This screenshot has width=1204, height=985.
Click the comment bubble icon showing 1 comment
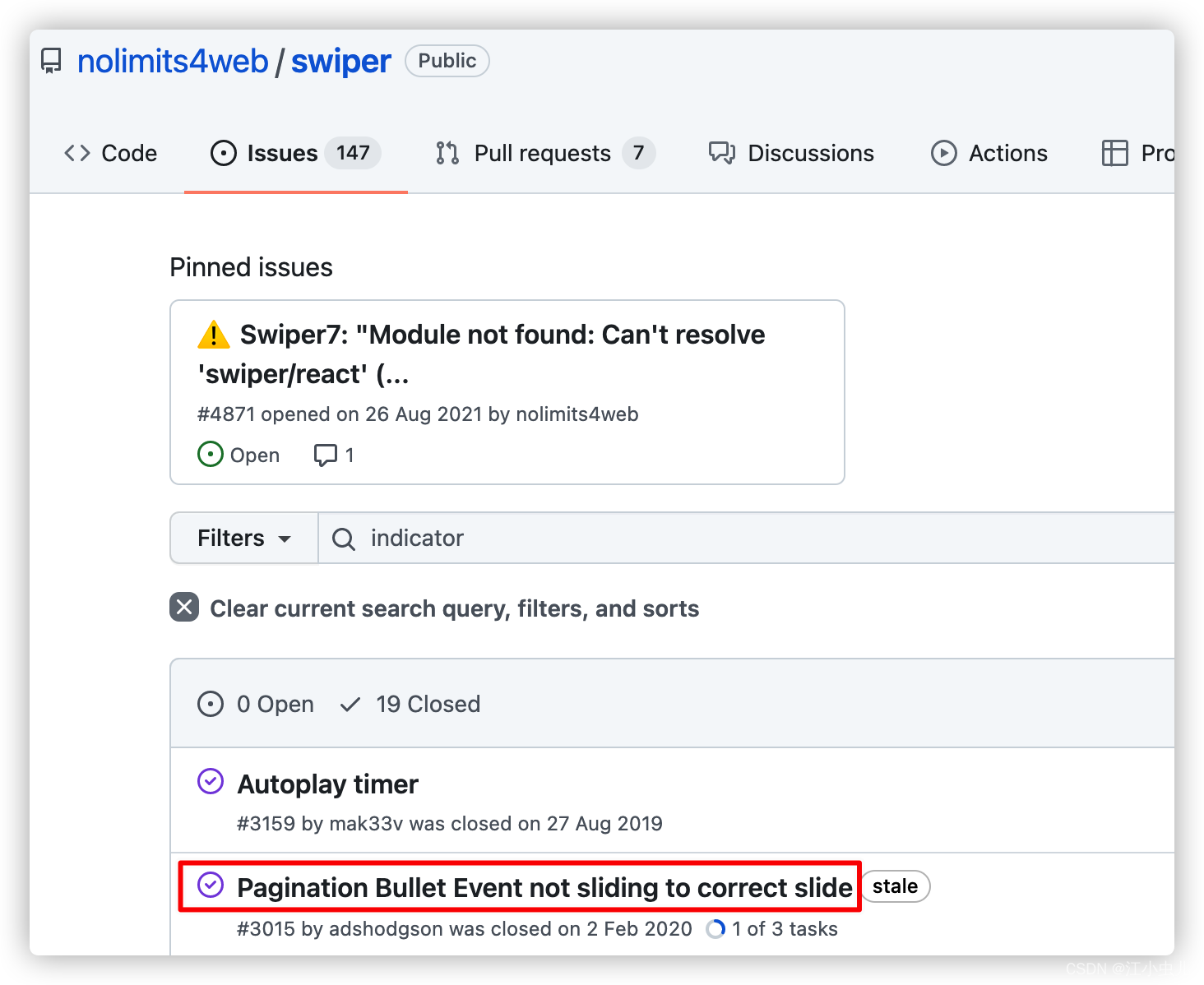(x=326, y=455)
